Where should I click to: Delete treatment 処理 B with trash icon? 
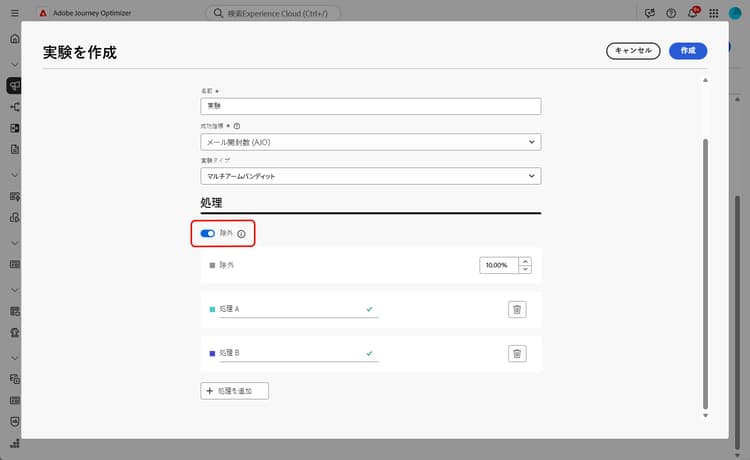(x=517, y=353)
